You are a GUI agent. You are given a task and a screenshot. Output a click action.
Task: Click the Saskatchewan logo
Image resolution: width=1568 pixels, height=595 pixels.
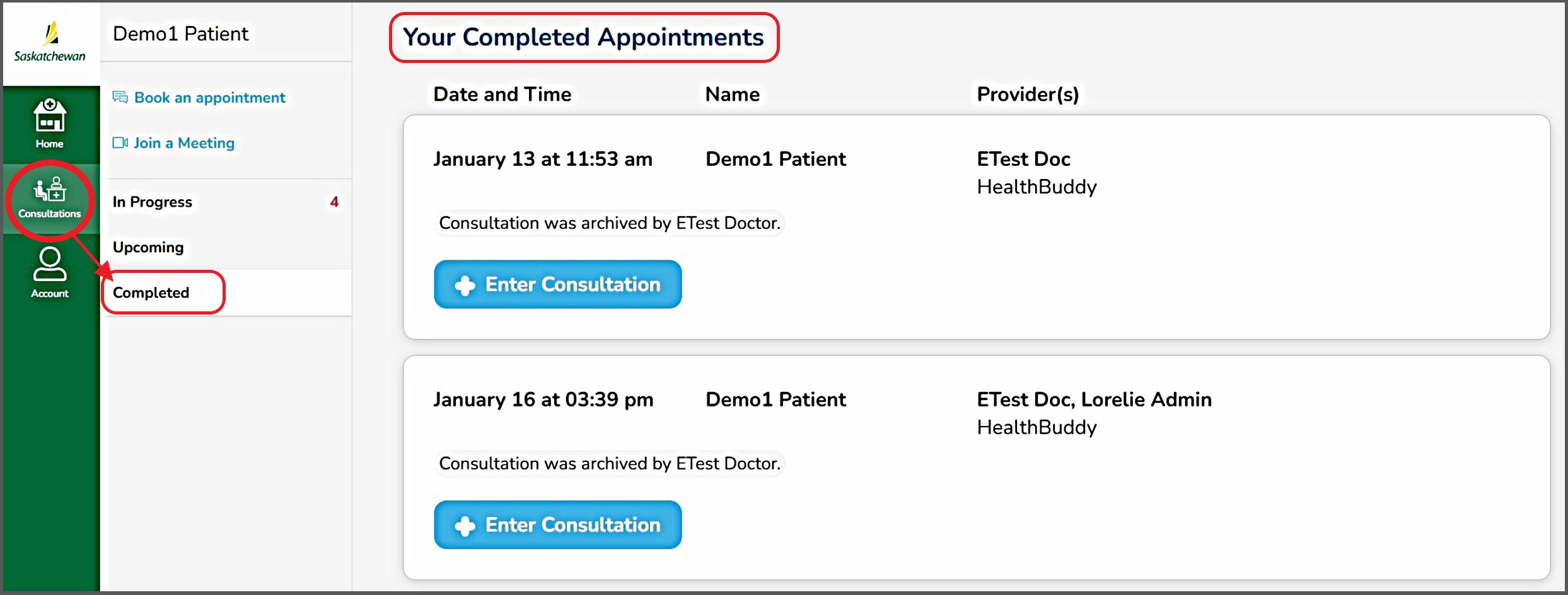[50, 43]
